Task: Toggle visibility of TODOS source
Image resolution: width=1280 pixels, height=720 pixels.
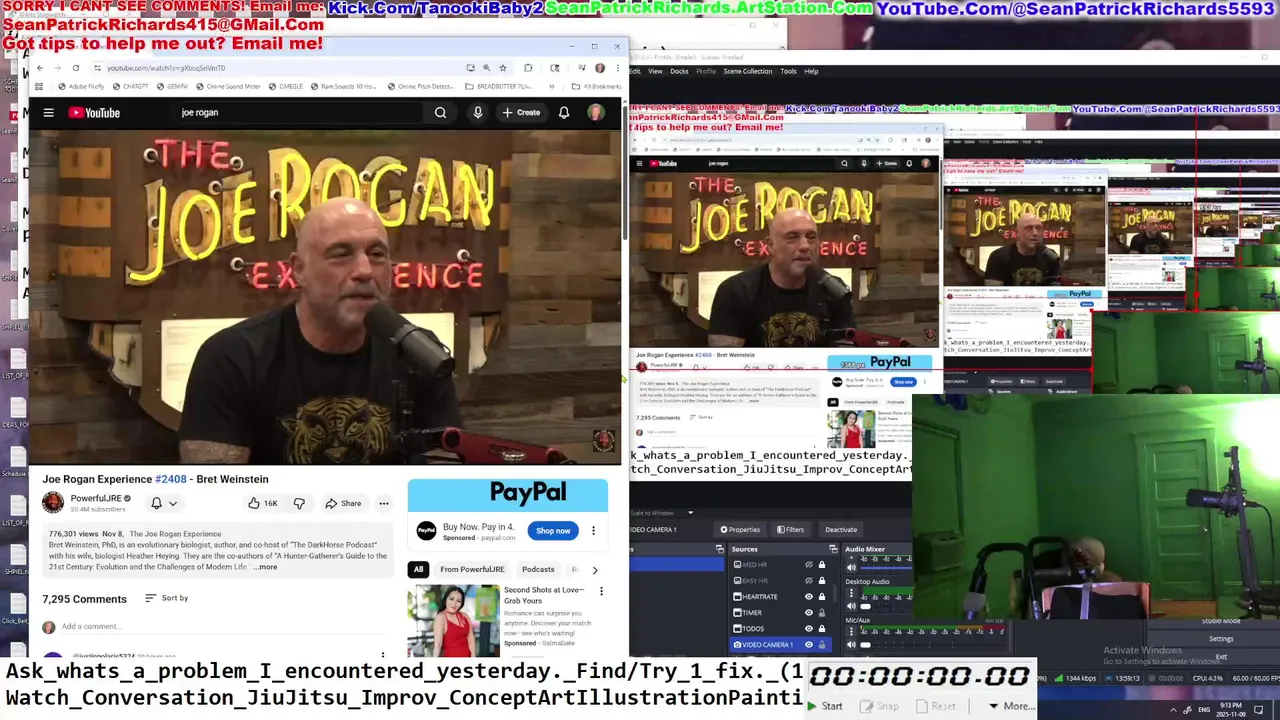Action: [x=809, y=629]
